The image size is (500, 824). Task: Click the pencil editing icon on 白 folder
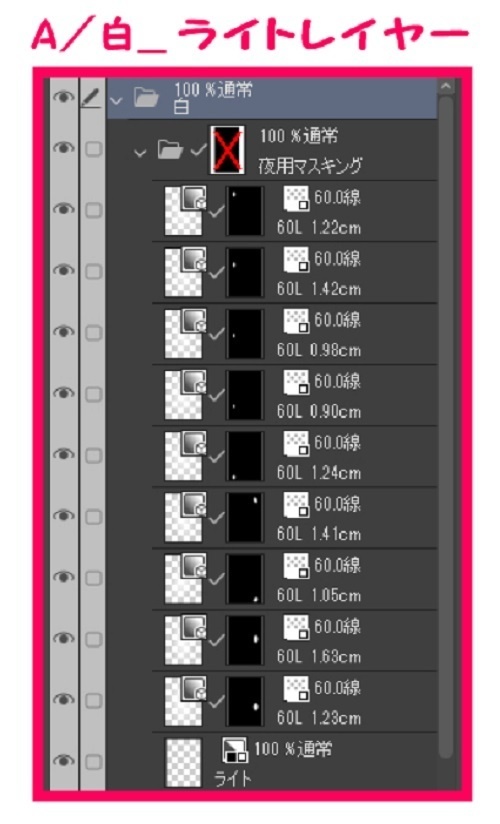coord(92,98)
